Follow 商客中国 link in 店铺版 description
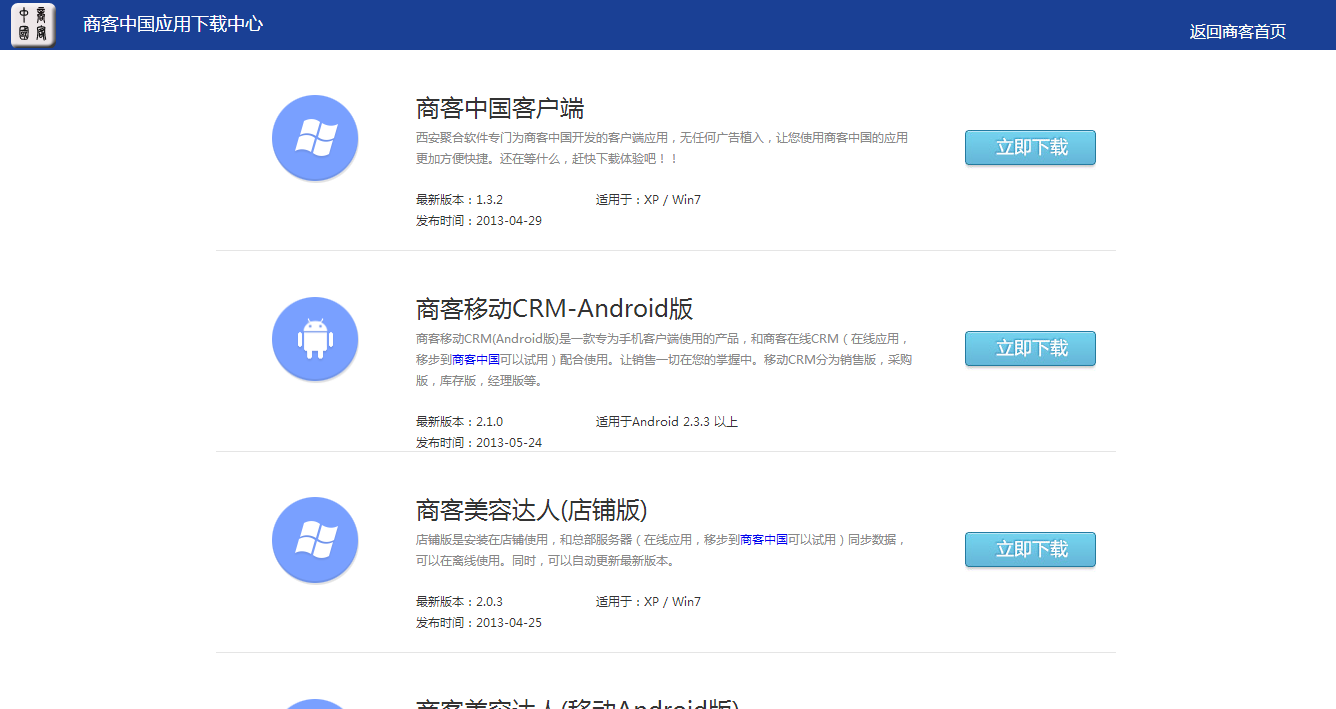The height and width of the screenshot is (709, 1336). click(764, 540)
